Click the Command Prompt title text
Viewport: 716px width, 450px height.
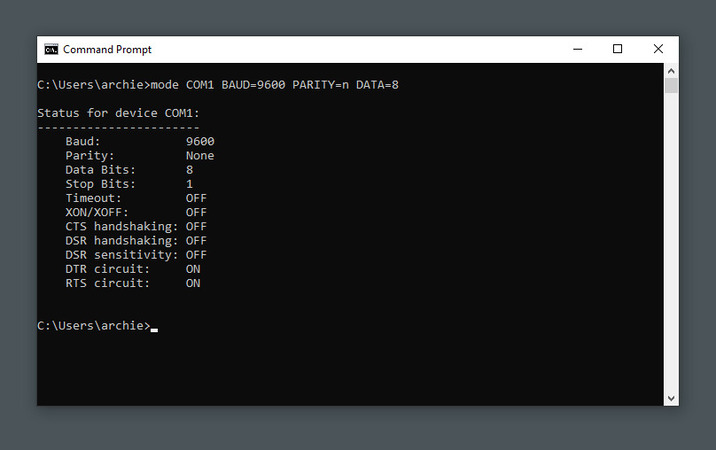107,49
